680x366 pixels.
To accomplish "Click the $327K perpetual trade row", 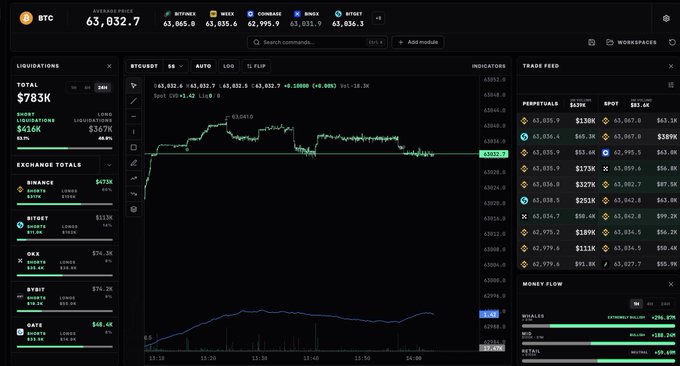I will 559,184.
